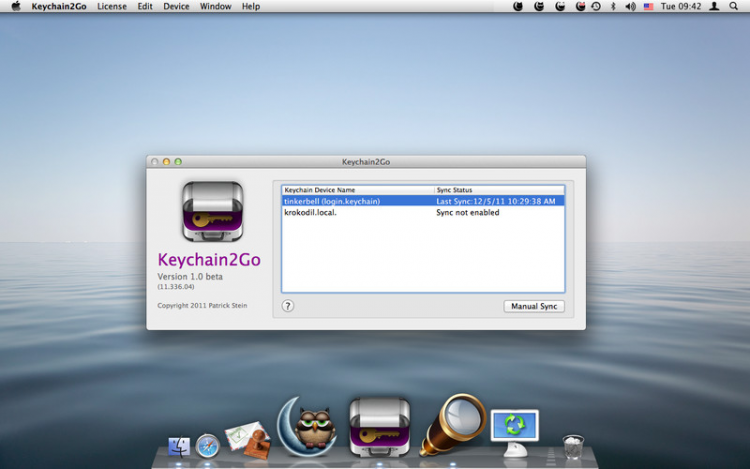
Task: Open the Window menu
Action: [215, 6]
